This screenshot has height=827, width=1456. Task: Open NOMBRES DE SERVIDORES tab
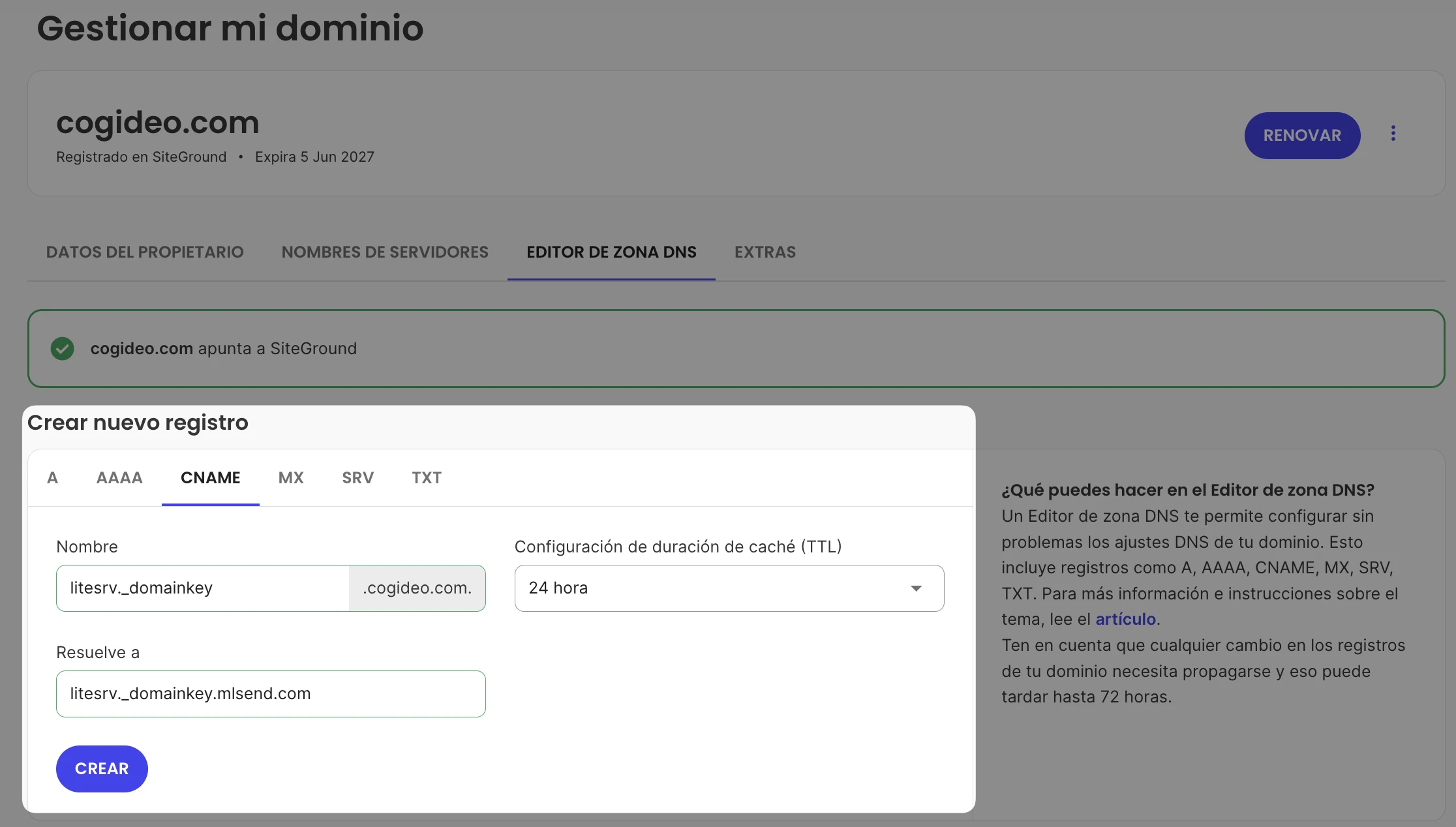(385, 252)
